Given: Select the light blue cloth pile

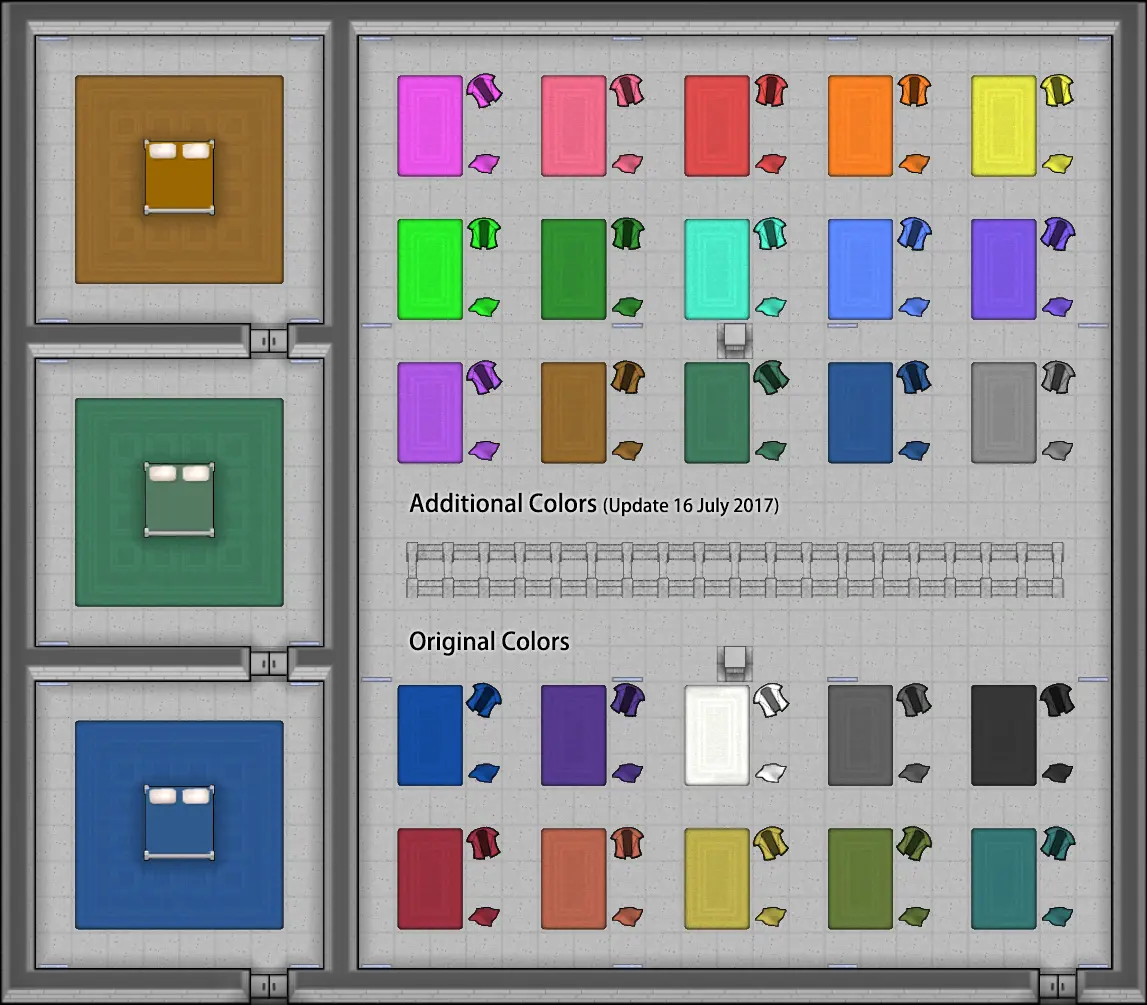Looking at the screenshot, I should 914,306.
